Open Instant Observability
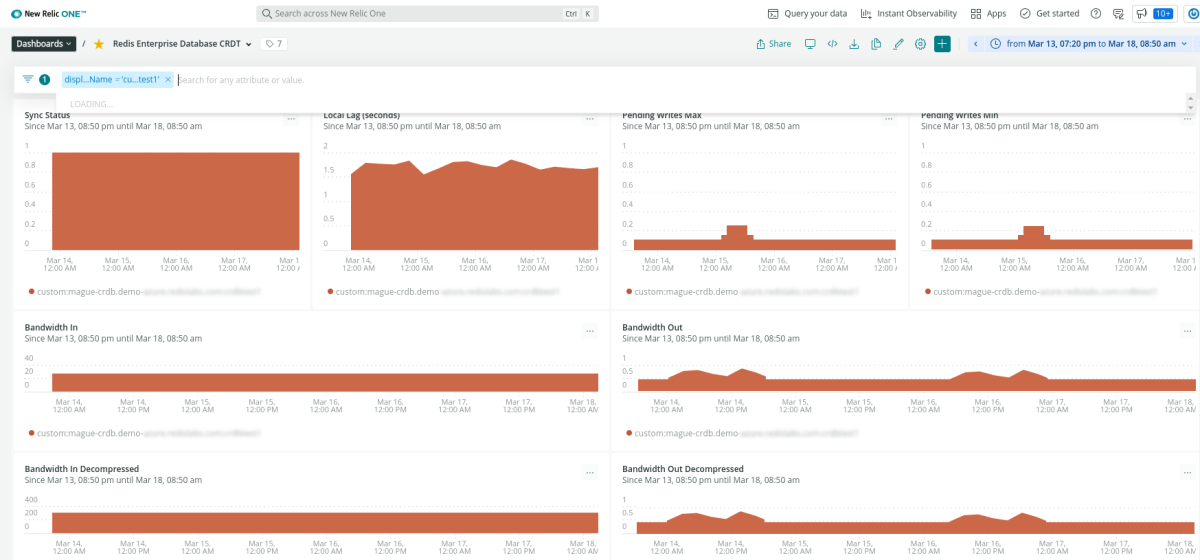This screenshot has width=1200, height=560. [x=908, y=14]
